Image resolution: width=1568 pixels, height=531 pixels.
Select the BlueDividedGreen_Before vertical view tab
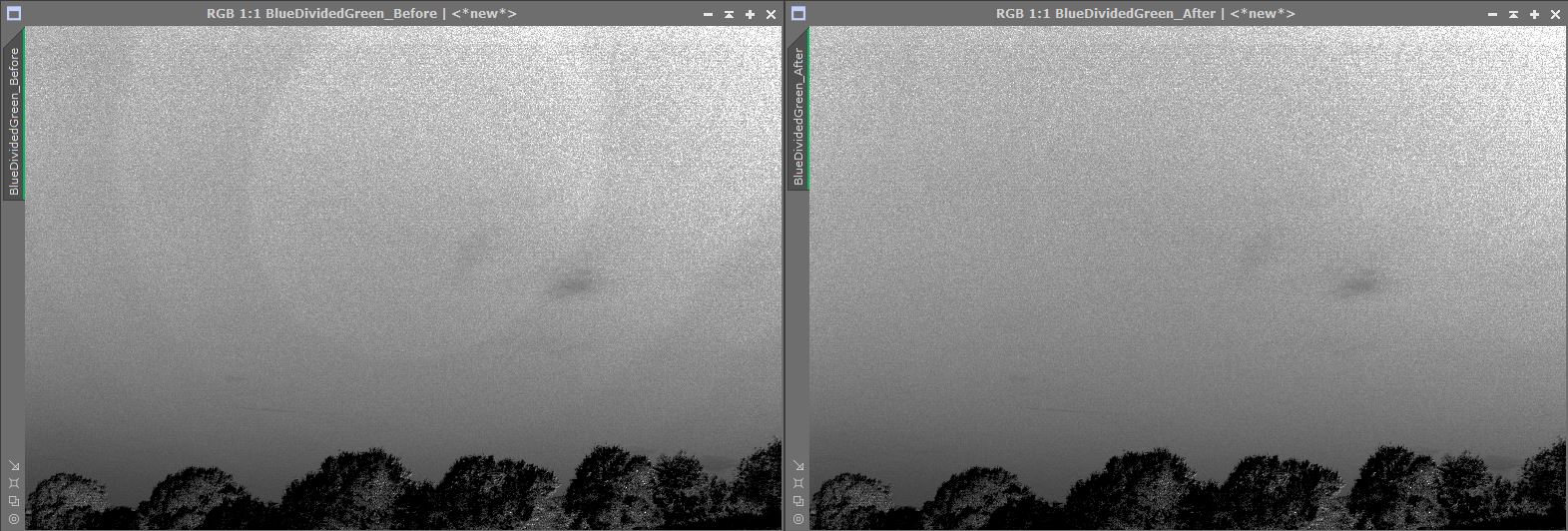(13, 120)
